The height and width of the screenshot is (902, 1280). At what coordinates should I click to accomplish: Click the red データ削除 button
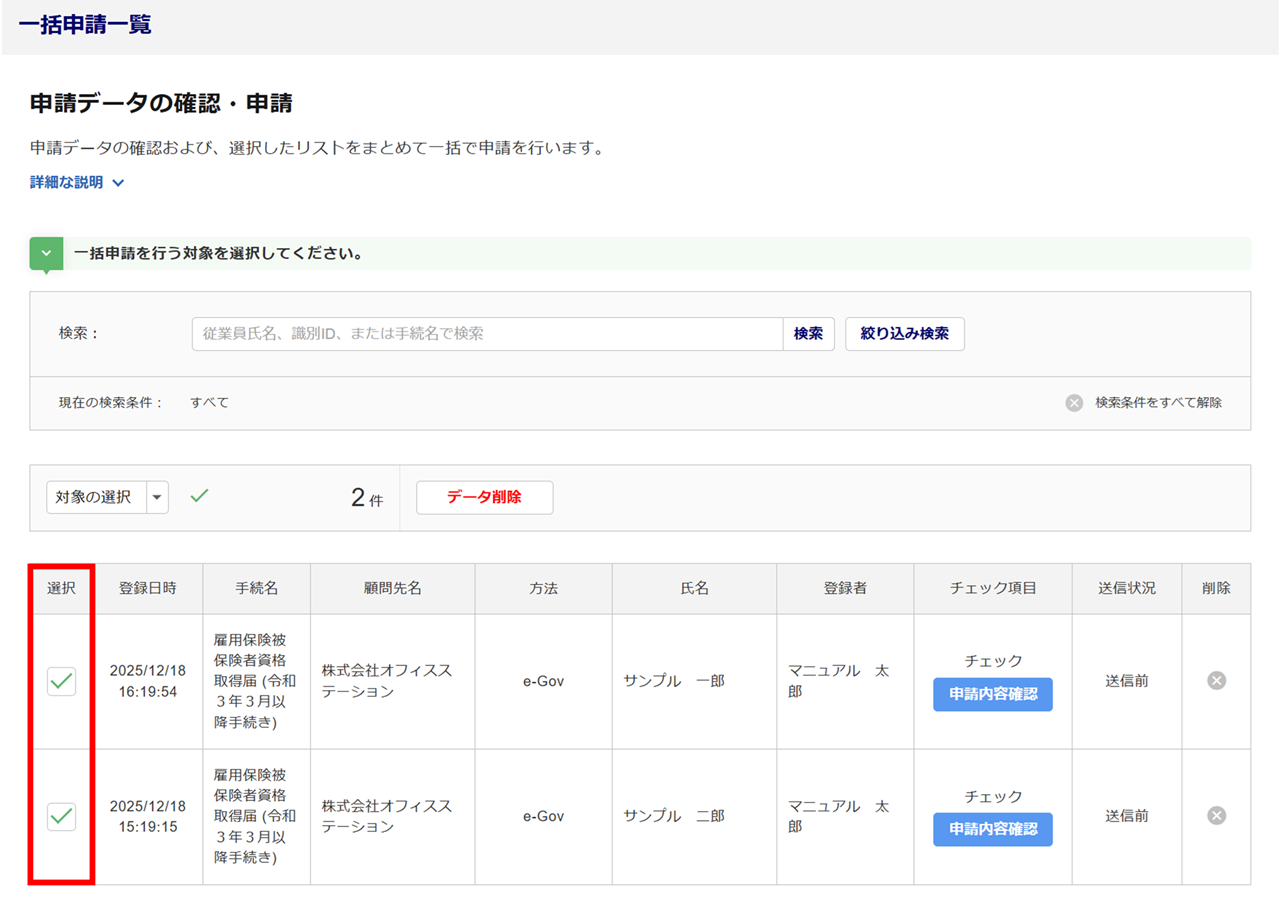click(x=484, y=497)
